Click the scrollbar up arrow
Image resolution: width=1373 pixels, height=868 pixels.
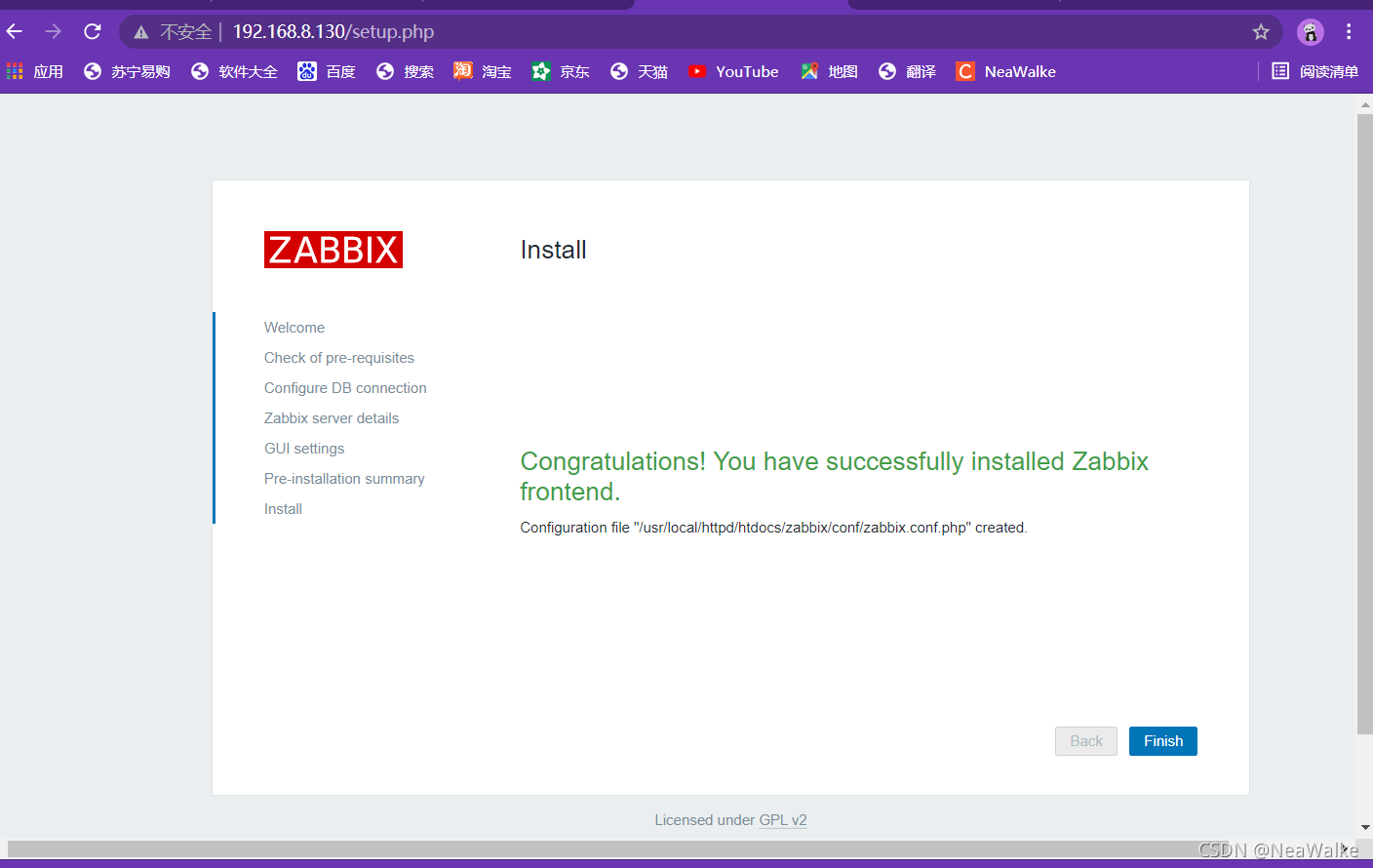coord(1365,103)
